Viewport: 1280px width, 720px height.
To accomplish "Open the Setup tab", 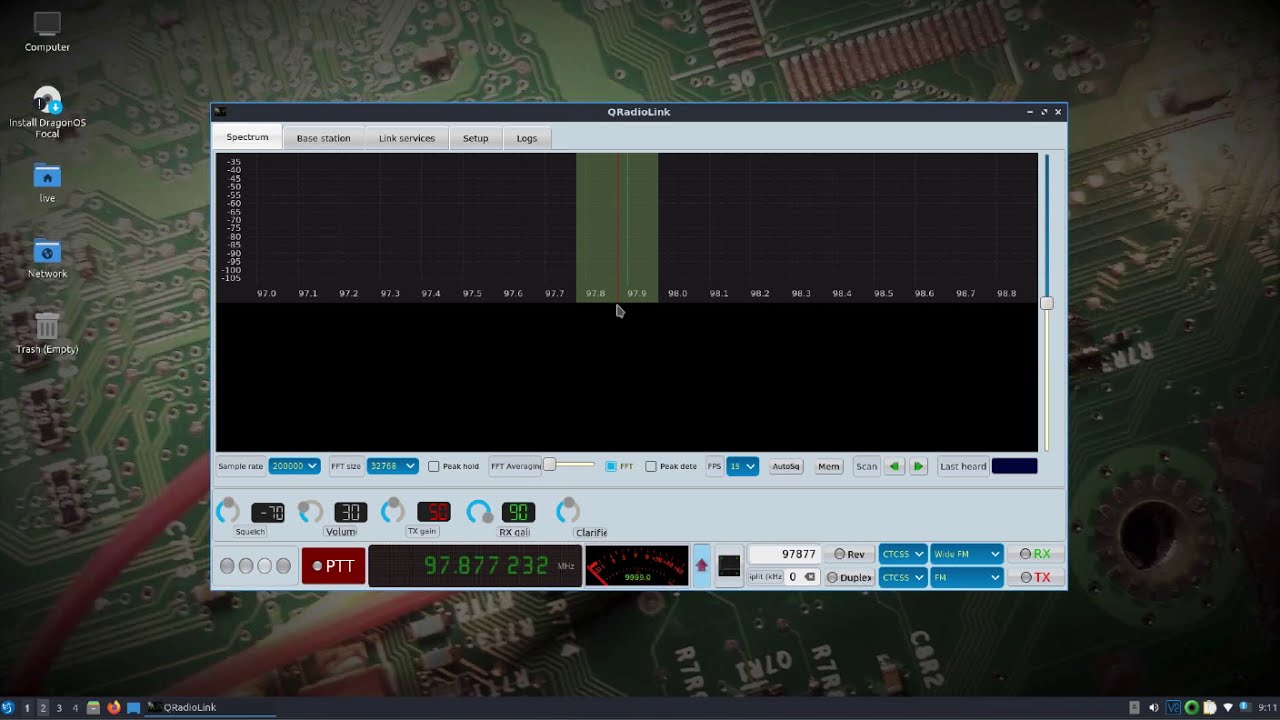I will pos(475,138).
